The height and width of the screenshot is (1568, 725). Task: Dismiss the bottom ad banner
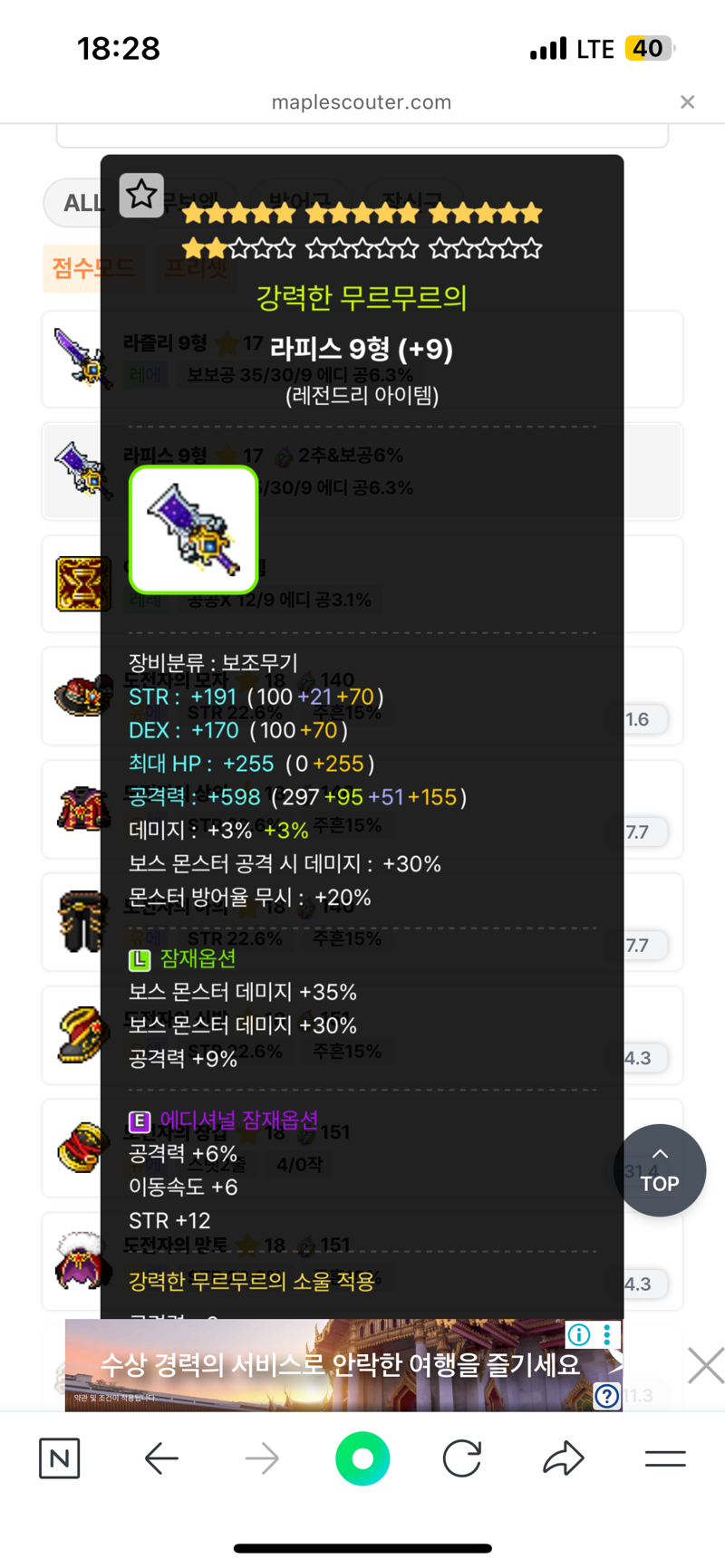pyautogui.click(x=706, y=1365)
